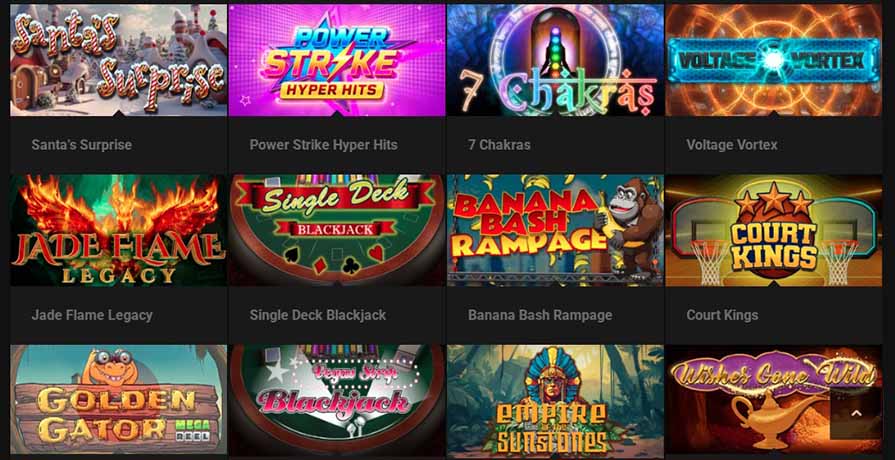The width and height of the screenshot is (895, 460).
Task: Launch Voltage Vortex game thumbnail
Action: 774,60
